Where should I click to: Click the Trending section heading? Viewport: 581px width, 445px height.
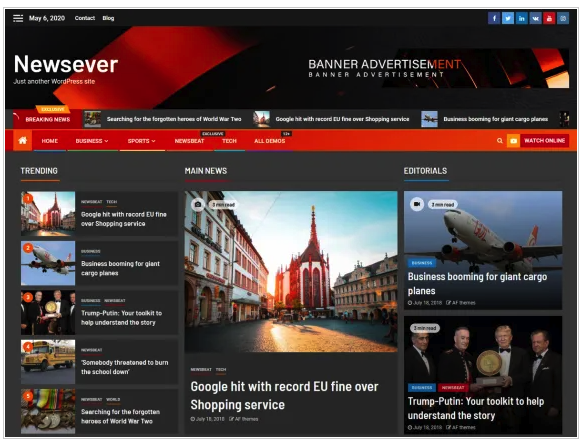(x=39, y=171)
